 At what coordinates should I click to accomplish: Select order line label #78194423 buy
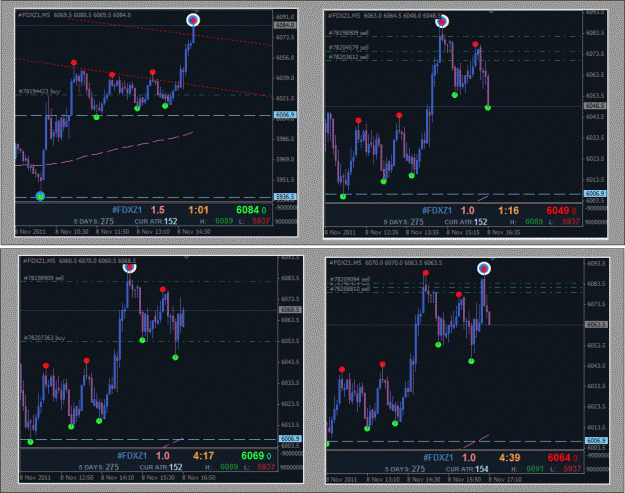pos(39,92)
